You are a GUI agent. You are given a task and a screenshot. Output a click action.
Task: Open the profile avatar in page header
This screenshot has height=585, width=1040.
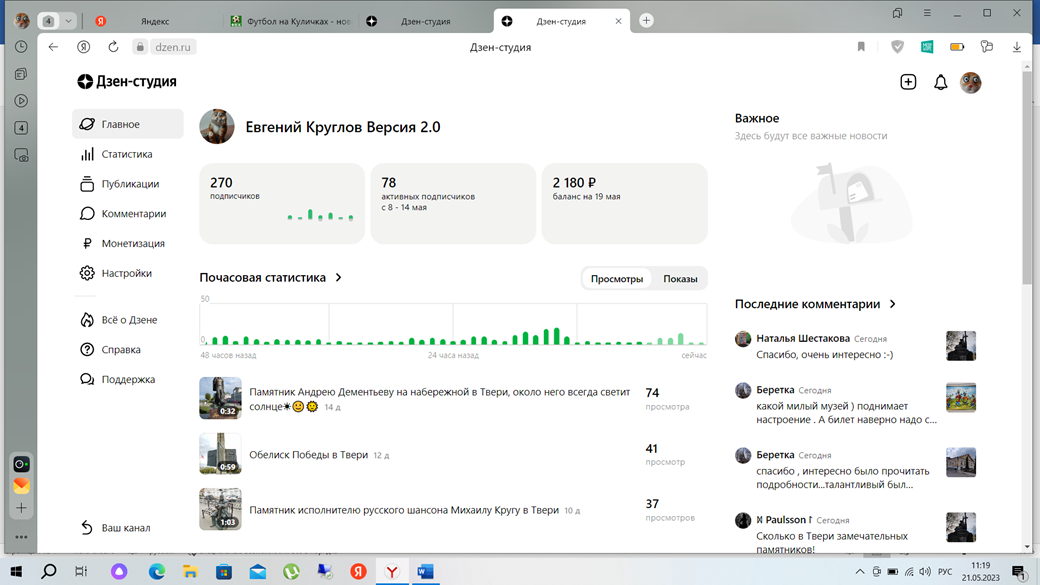click(970, 82)
